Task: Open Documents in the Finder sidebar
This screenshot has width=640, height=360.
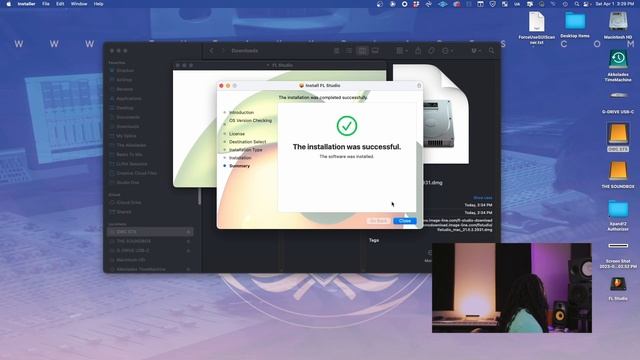Action: [x=128, y=117]
